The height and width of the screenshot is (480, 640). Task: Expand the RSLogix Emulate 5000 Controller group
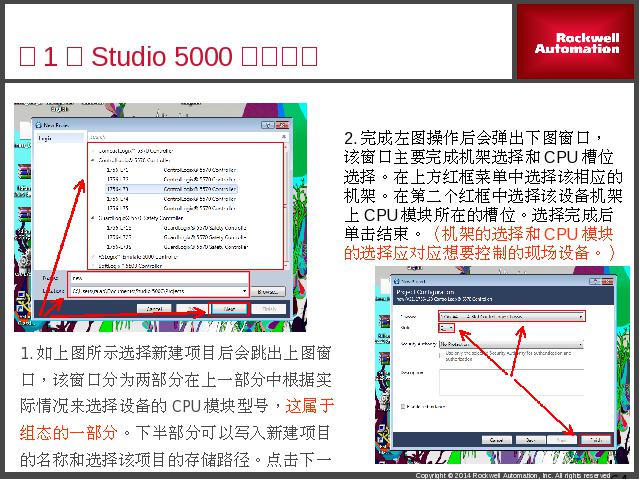click(x=93, y=257)
